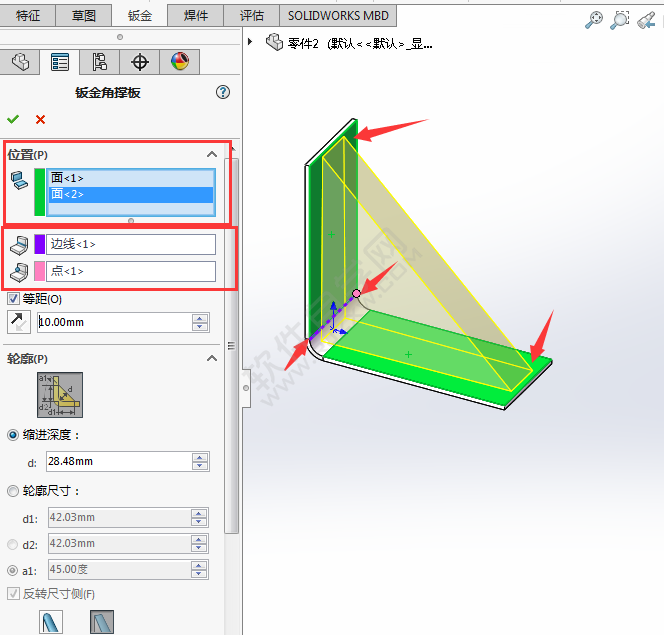Image resolution: width=664 pixels, height=635 pixels.
Task: Select the d2 radio button
Action: [x=13, y=544]
